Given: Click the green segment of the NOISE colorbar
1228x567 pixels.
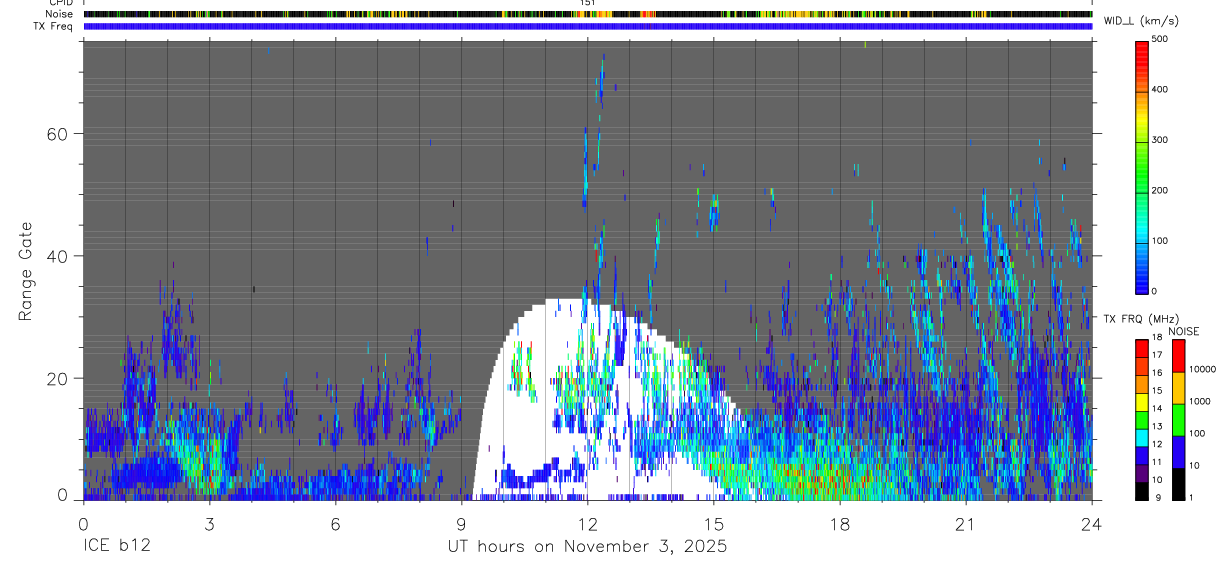Looking at the screenshot, I should [1179, 419].
